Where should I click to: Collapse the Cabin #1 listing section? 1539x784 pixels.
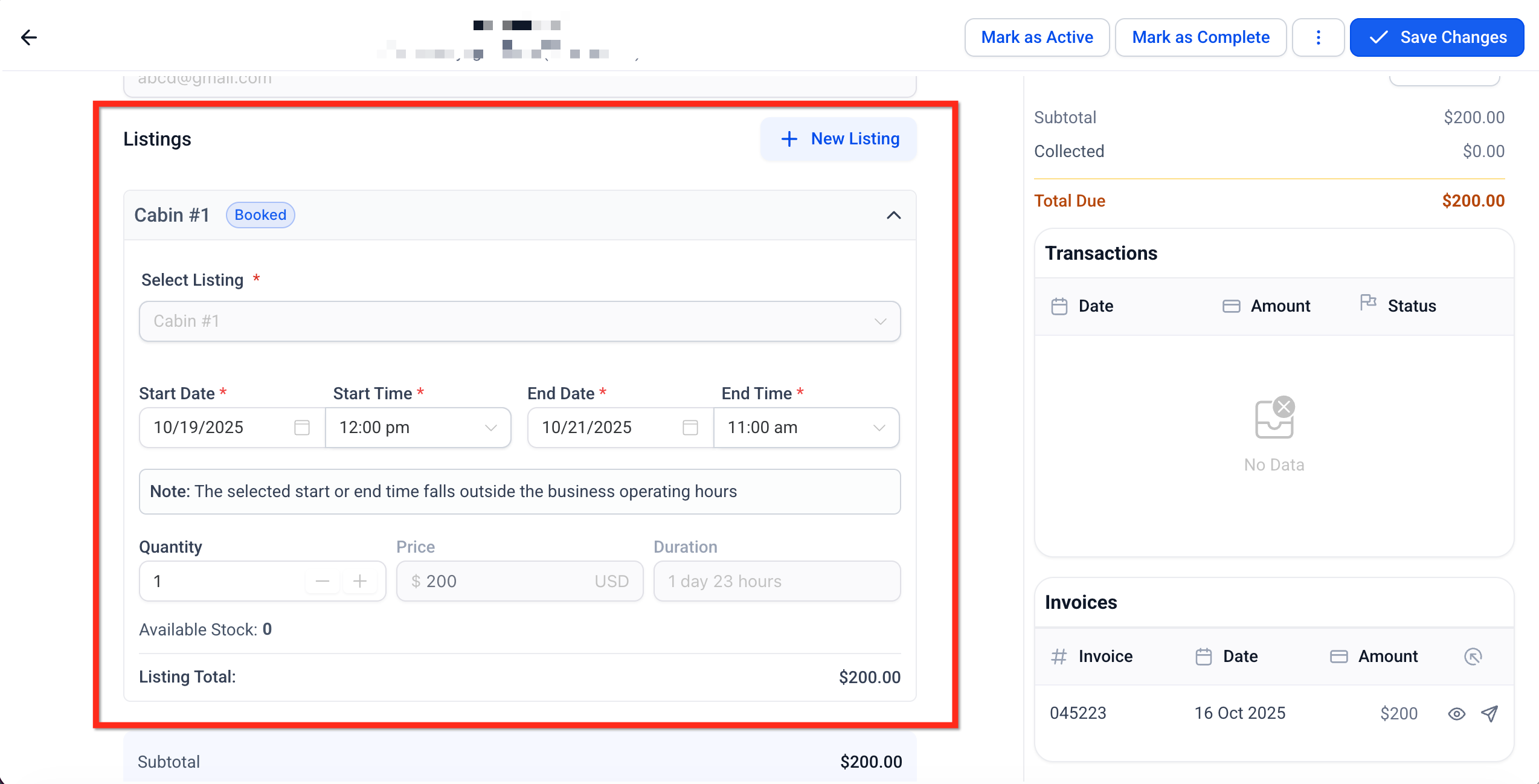coord(893,215)
